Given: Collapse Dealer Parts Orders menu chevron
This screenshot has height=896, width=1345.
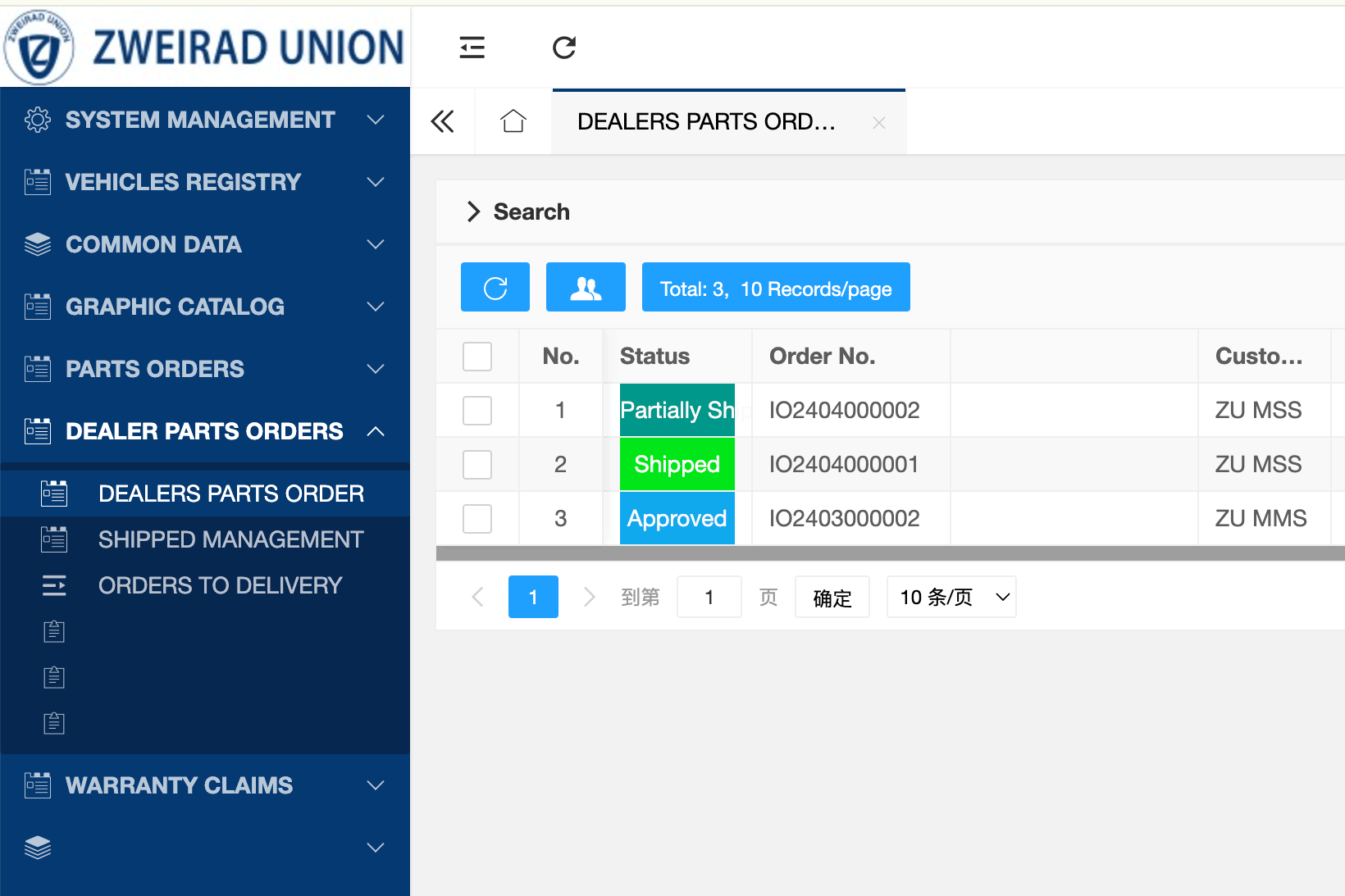Looking at the screenshot, I should pos(376,431).
